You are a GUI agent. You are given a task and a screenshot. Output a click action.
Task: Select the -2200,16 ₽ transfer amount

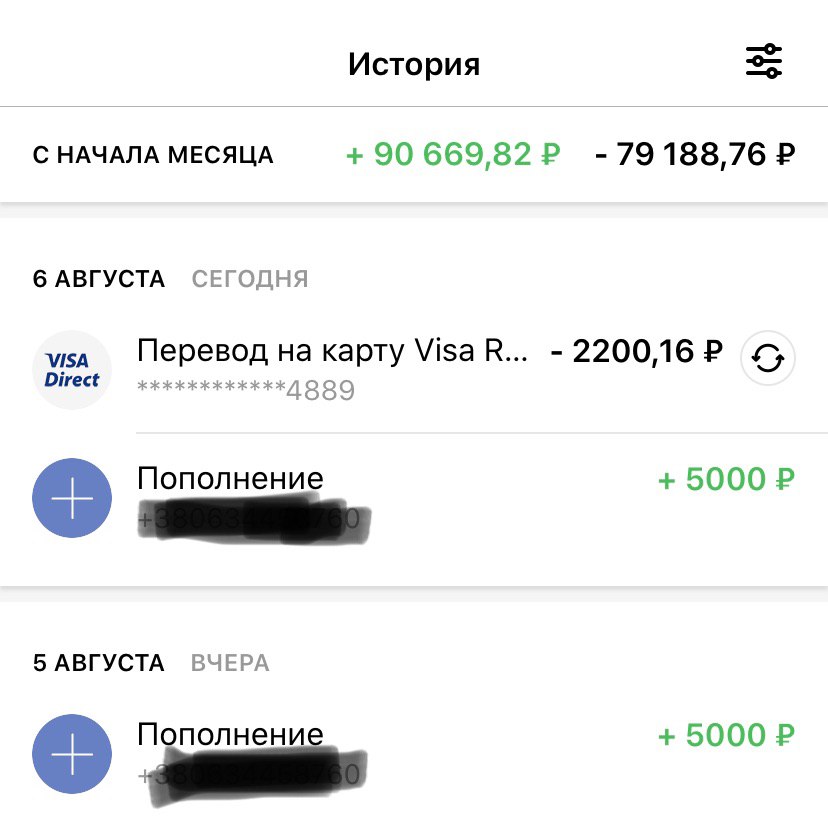coord(636,352)
